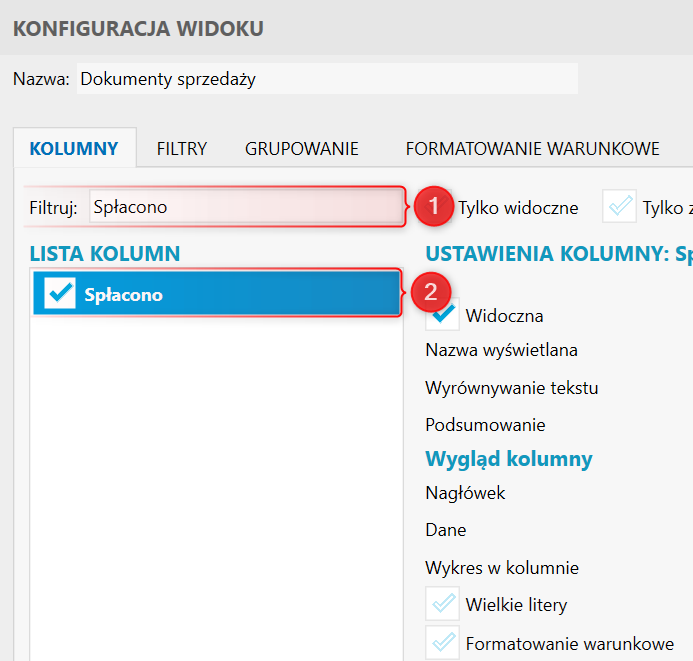Click the Podsumowanie setting label
The image size is (693, 661).
pyautogui.click(x=485, y=424)
